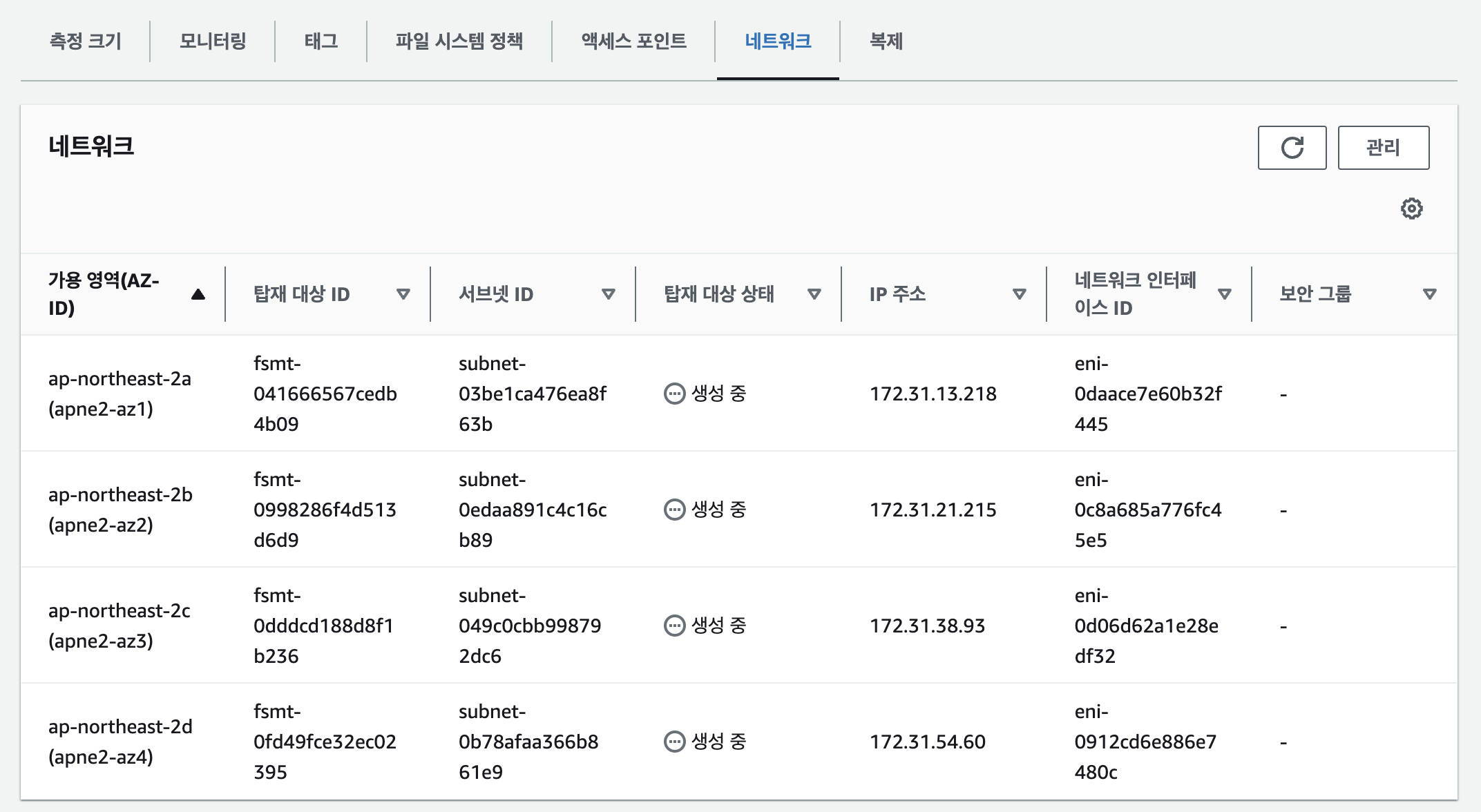Open the 액세스 포인트 tab
1481x812 pixels.
[x=633, y=41]
